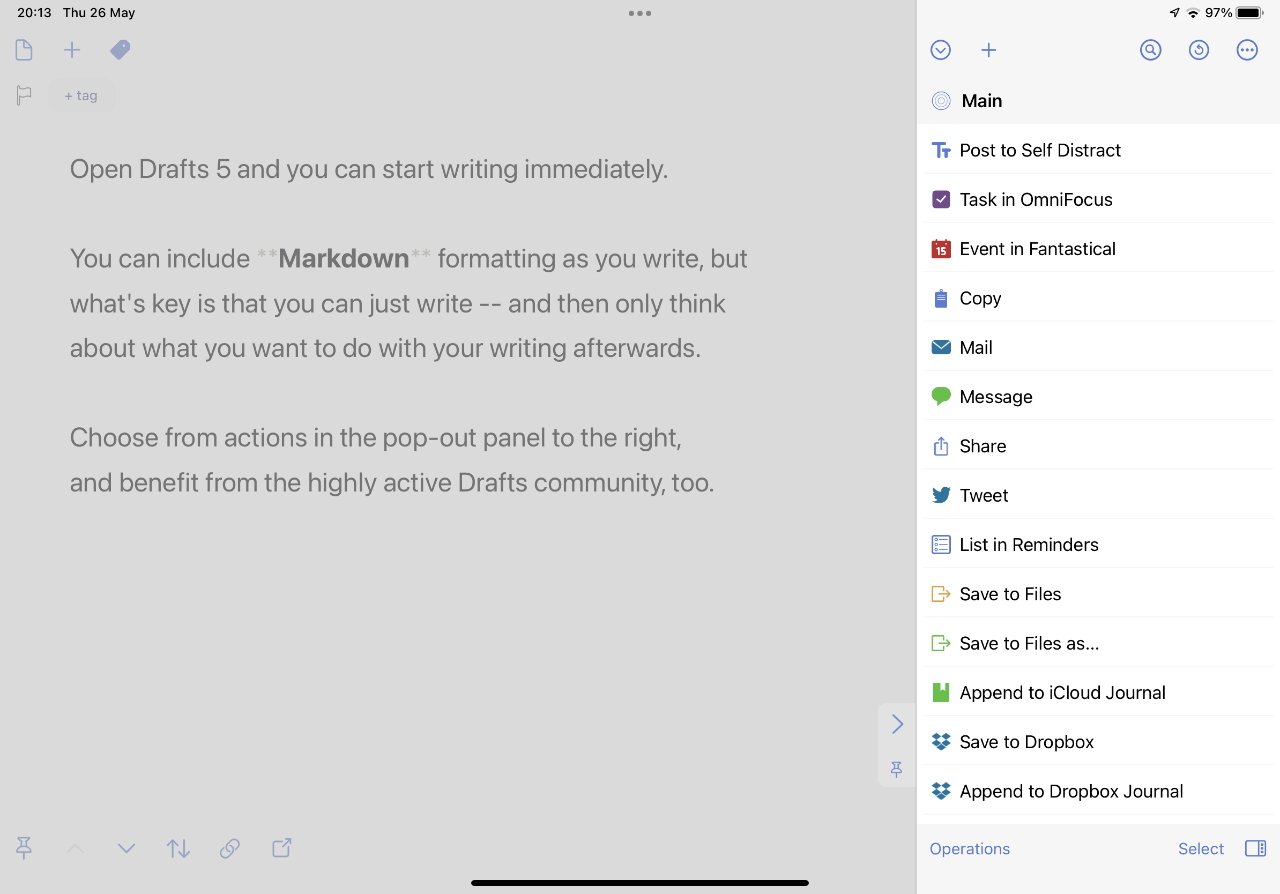Image resolution: width=1280 pixels, height=894 pixels.
Task: Toggle the flag on this draft
Action: [x=24, y=96]
